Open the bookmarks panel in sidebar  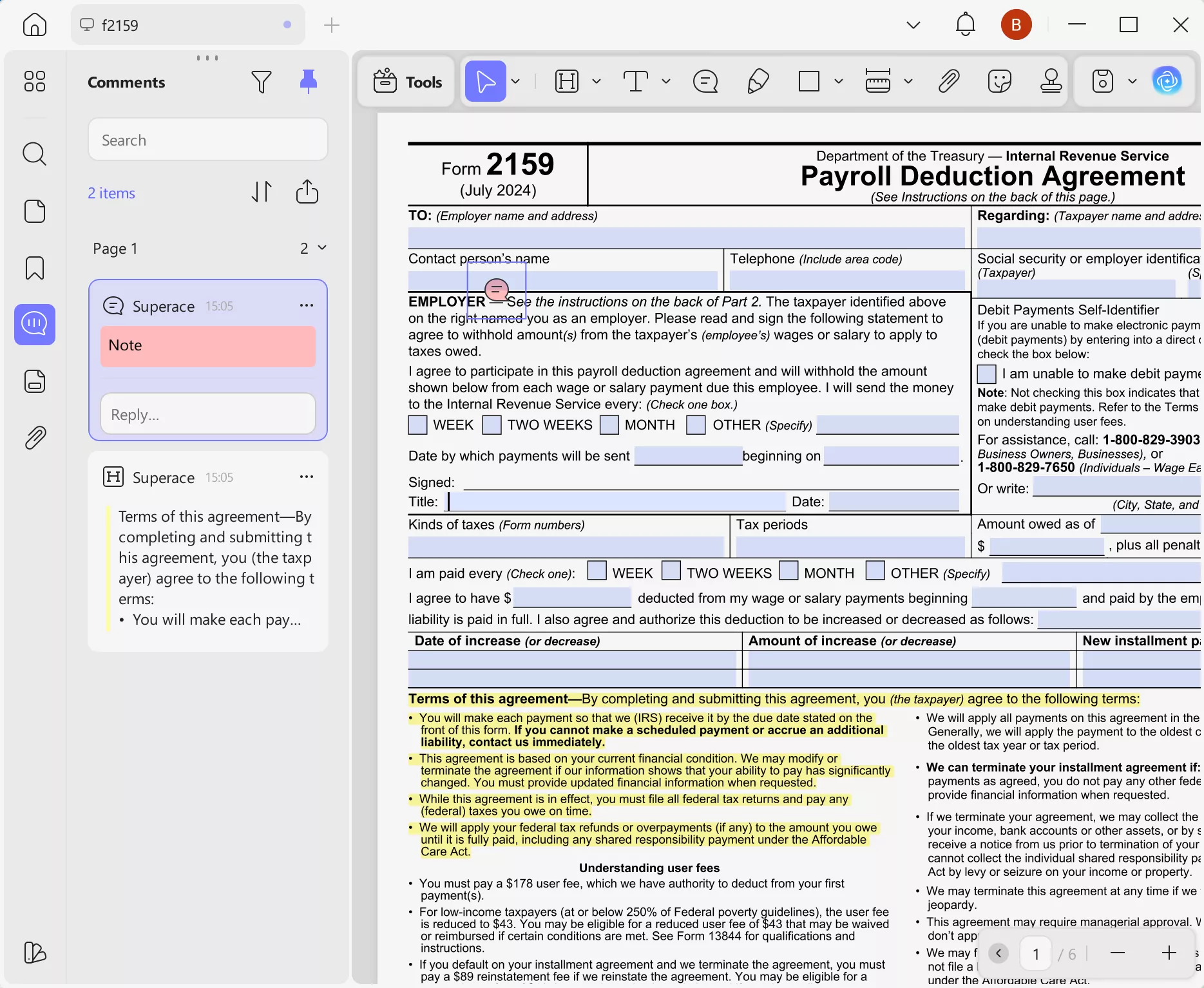[x=35, y=268]
